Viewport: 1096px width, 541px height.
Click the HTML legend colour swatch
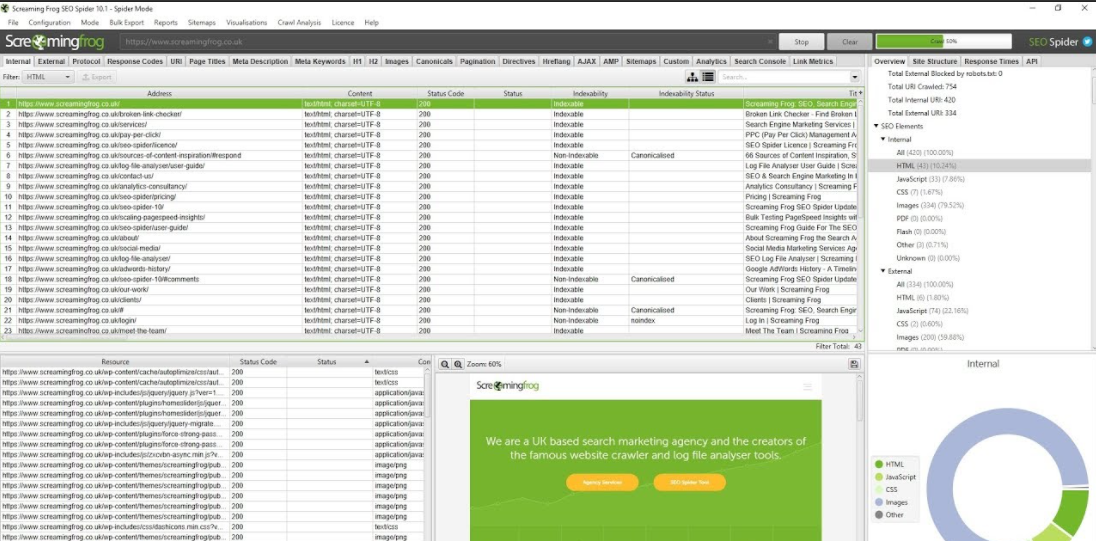click(878, 464)
